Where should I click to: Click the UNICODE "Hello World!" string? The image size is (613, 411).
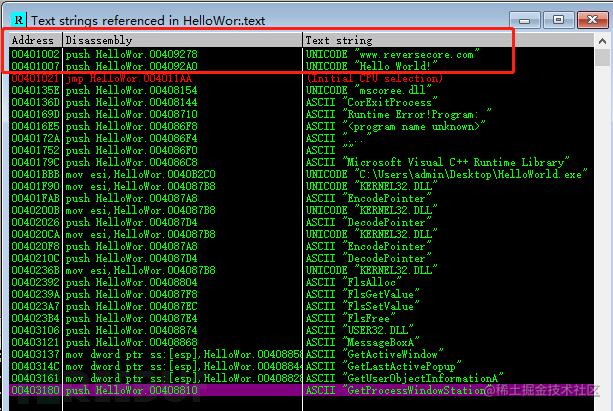point(371,66)
